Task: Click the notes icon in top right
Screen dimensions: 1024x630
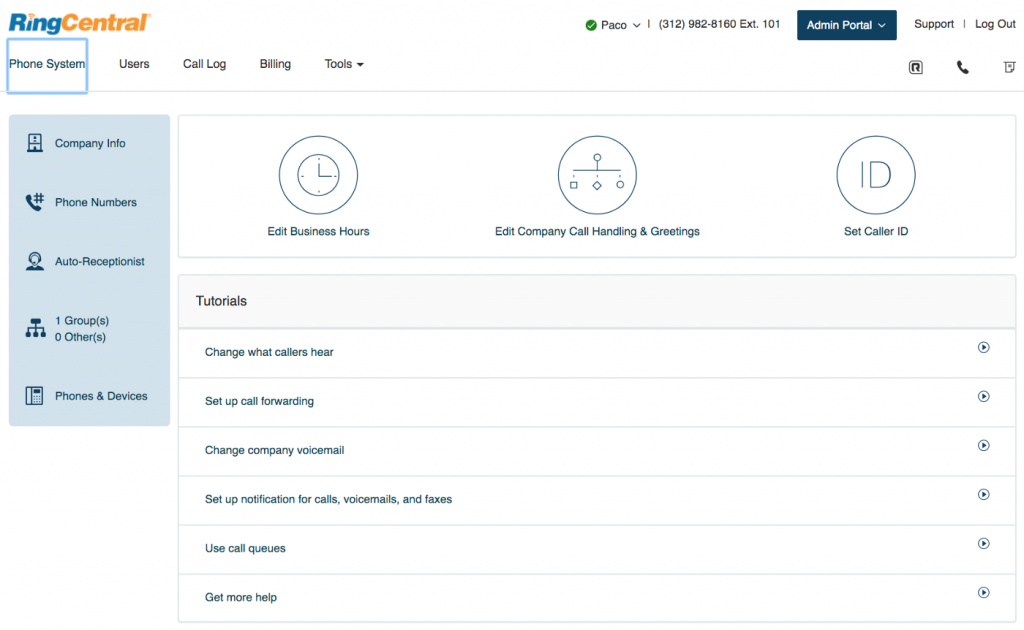Action: (1010, 67)
